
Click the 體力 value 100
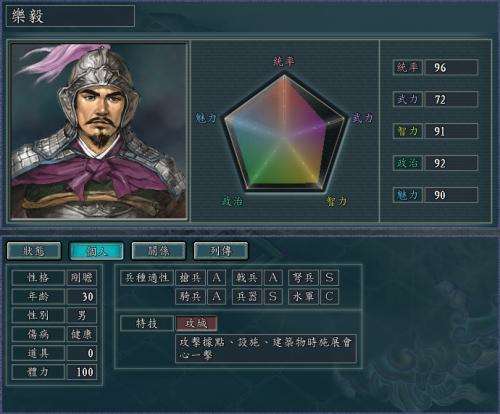pos(82,372)
